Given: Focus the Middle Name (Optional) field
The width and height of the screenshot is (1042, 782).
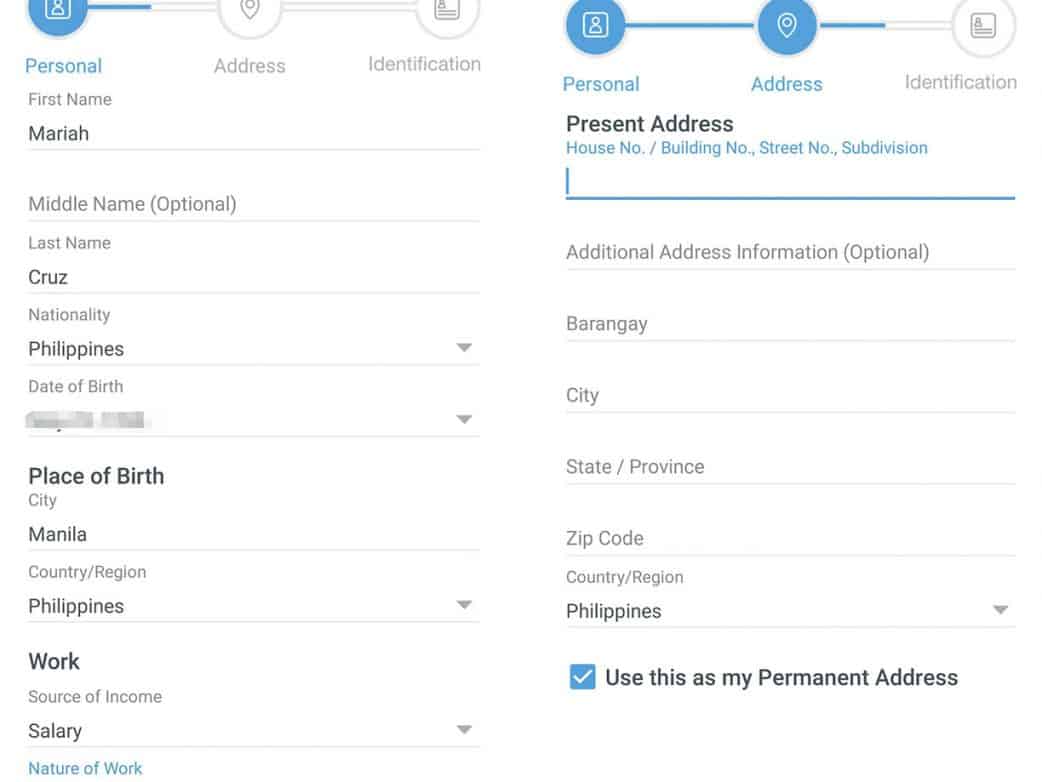Looking at the screenshot, I should [x=253, y=204].
